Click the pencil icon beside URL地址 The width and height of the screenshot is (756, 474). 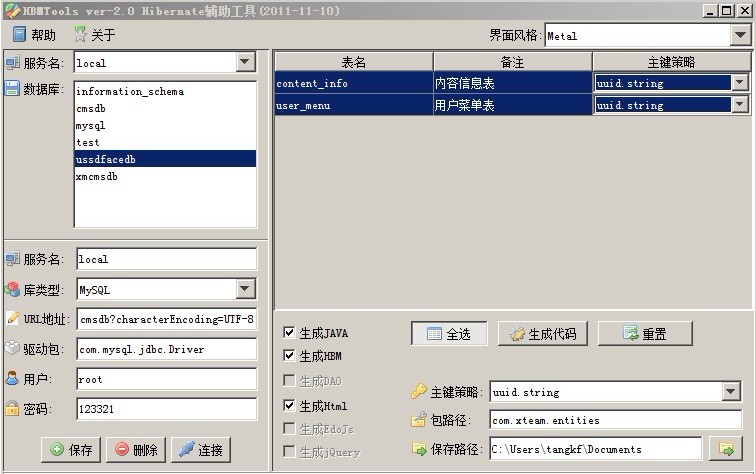(x=13, y=318)
